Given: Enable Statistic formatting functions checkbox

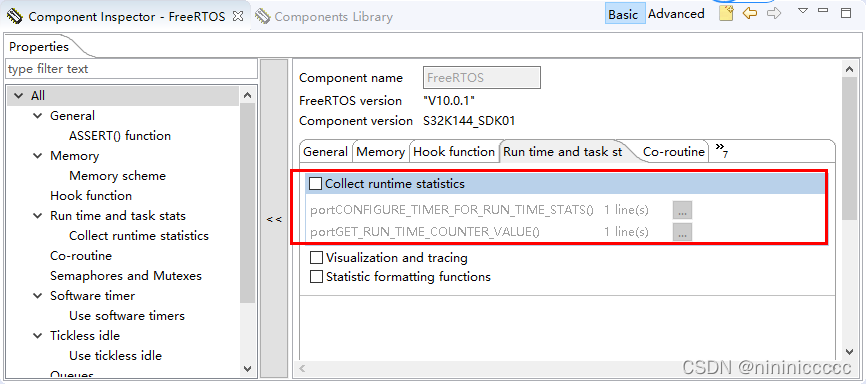Looking at the screenshot, I should [316, 276].
